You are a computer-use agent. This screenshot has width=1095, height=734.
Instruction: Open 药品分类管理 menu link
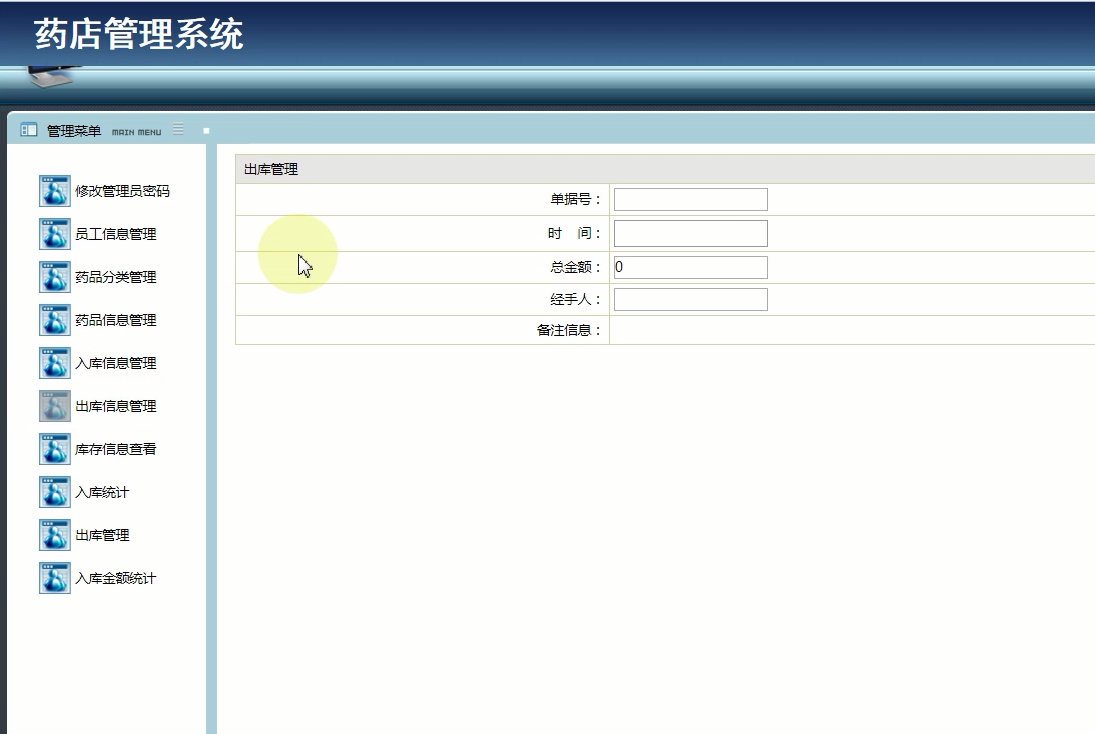point(115,277)
